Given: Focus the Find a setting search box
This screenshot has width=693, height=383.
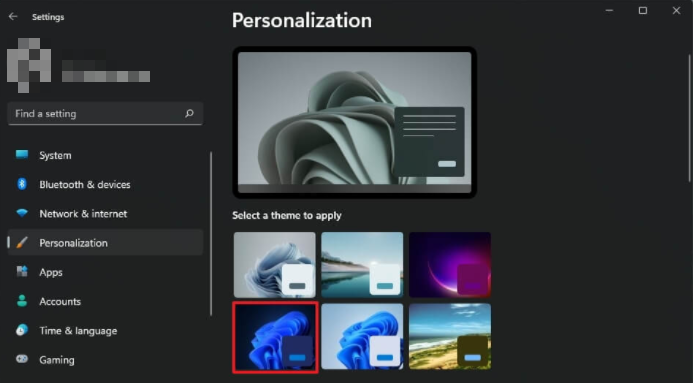Looking at the screenshot, I should (x=105, y=114).
